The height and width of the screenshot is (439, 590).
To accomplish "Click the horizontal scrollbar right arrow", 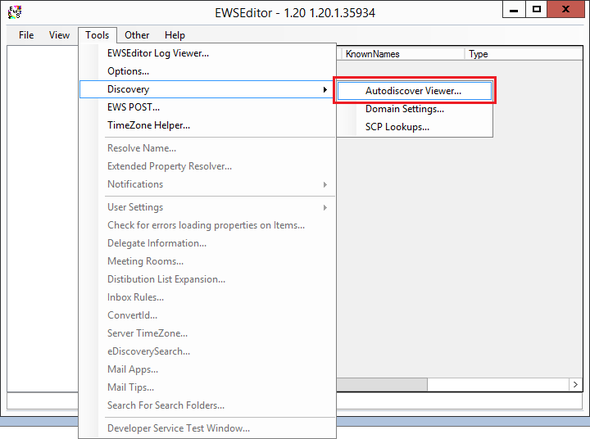I will 575,384.
